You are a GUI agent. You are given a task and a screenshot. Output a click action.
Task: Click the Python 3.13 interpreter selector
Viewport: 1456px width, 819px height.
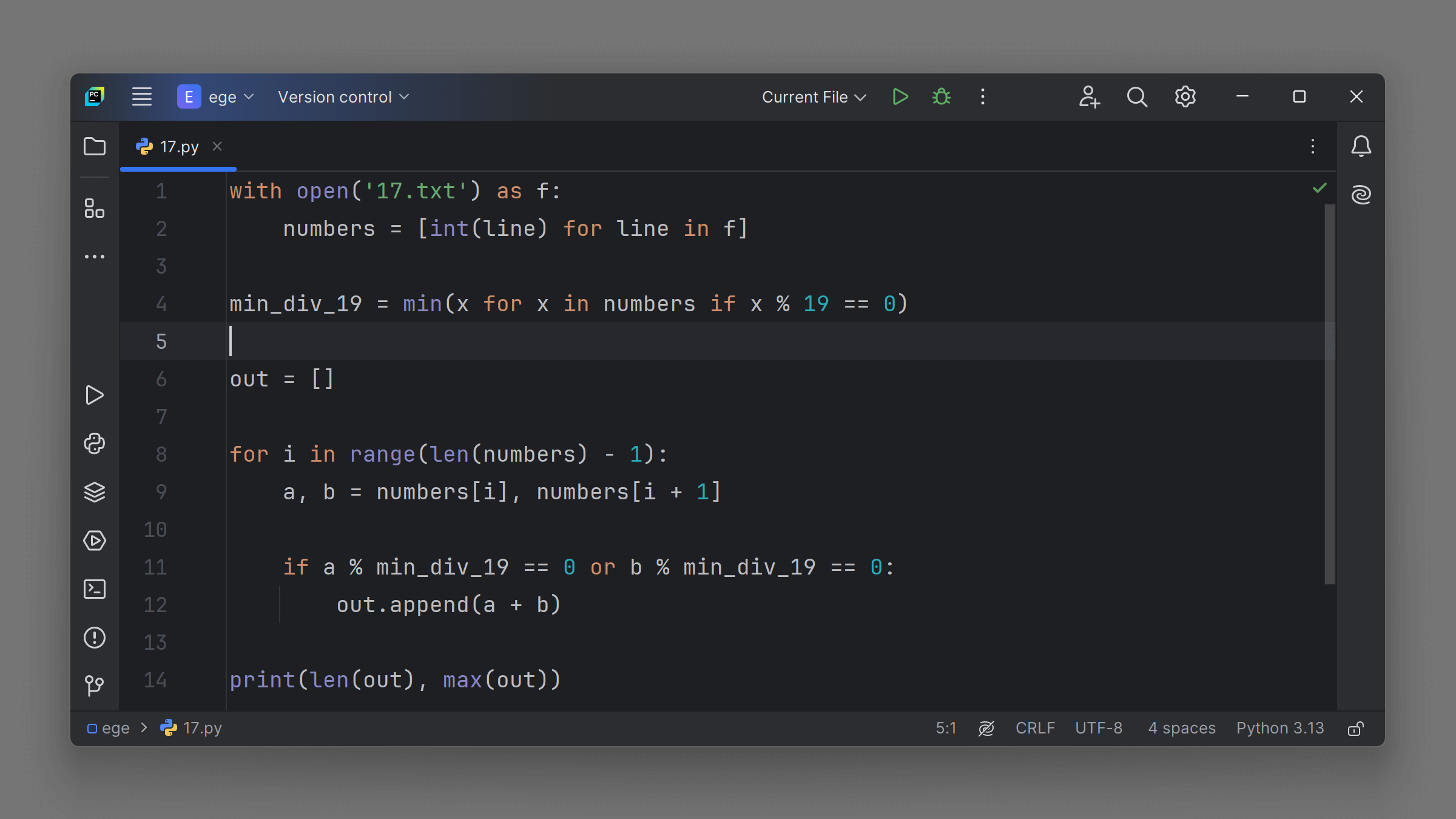pyautogui.click(x=1280, y=729)
